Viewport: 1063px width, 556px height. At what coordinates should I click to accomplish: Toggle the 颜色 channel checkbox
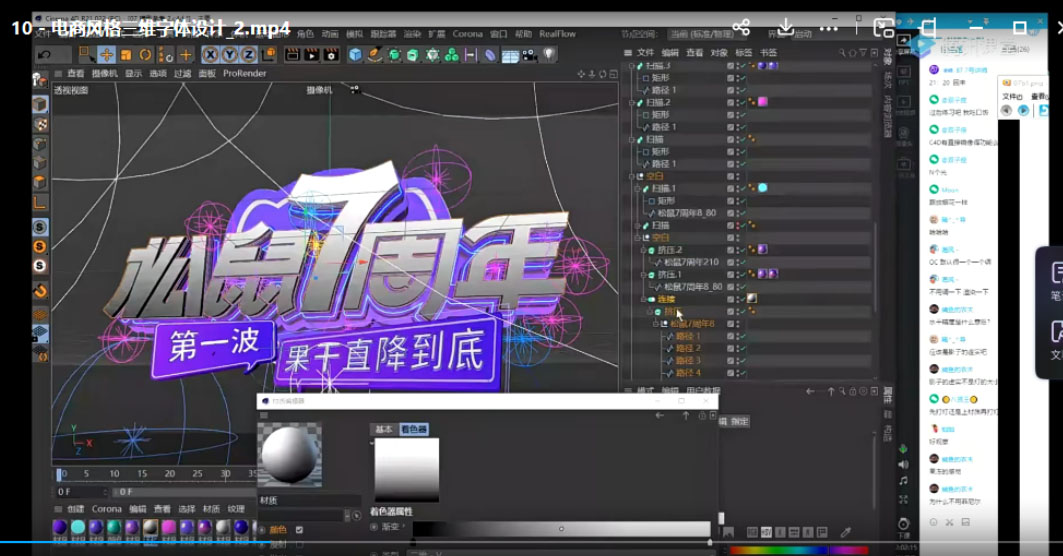point(299,530)
